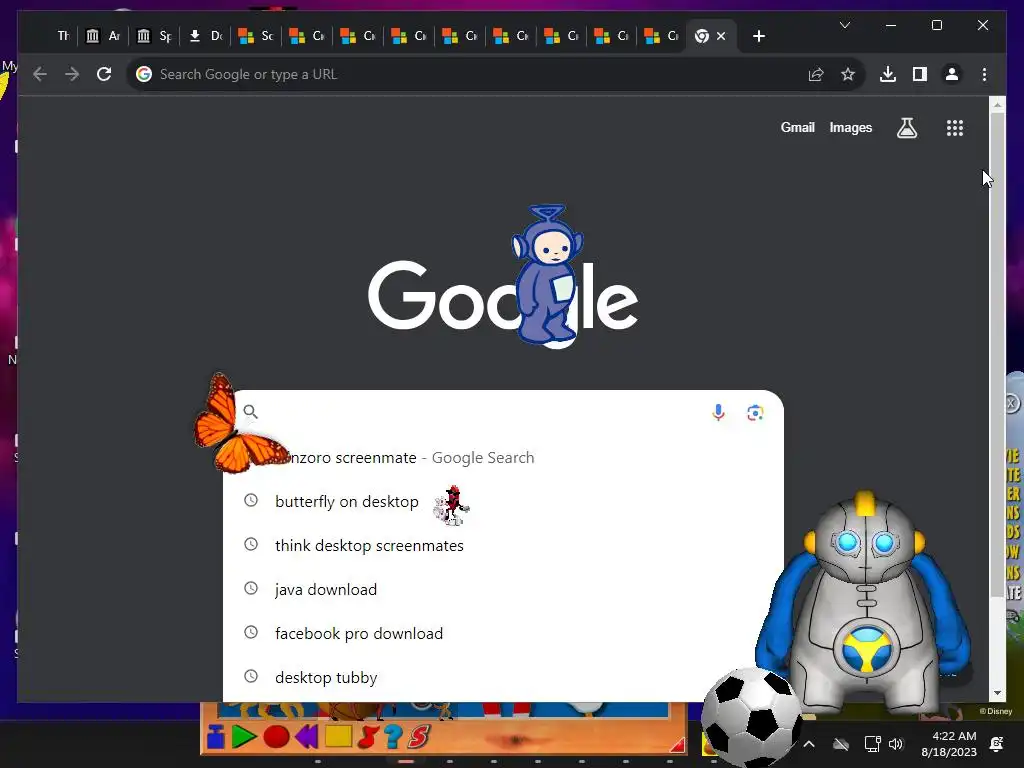Click the purple Tinky Winky screenmate
The height and width of the screenshot is (768, 1024).
click(546, 274)
